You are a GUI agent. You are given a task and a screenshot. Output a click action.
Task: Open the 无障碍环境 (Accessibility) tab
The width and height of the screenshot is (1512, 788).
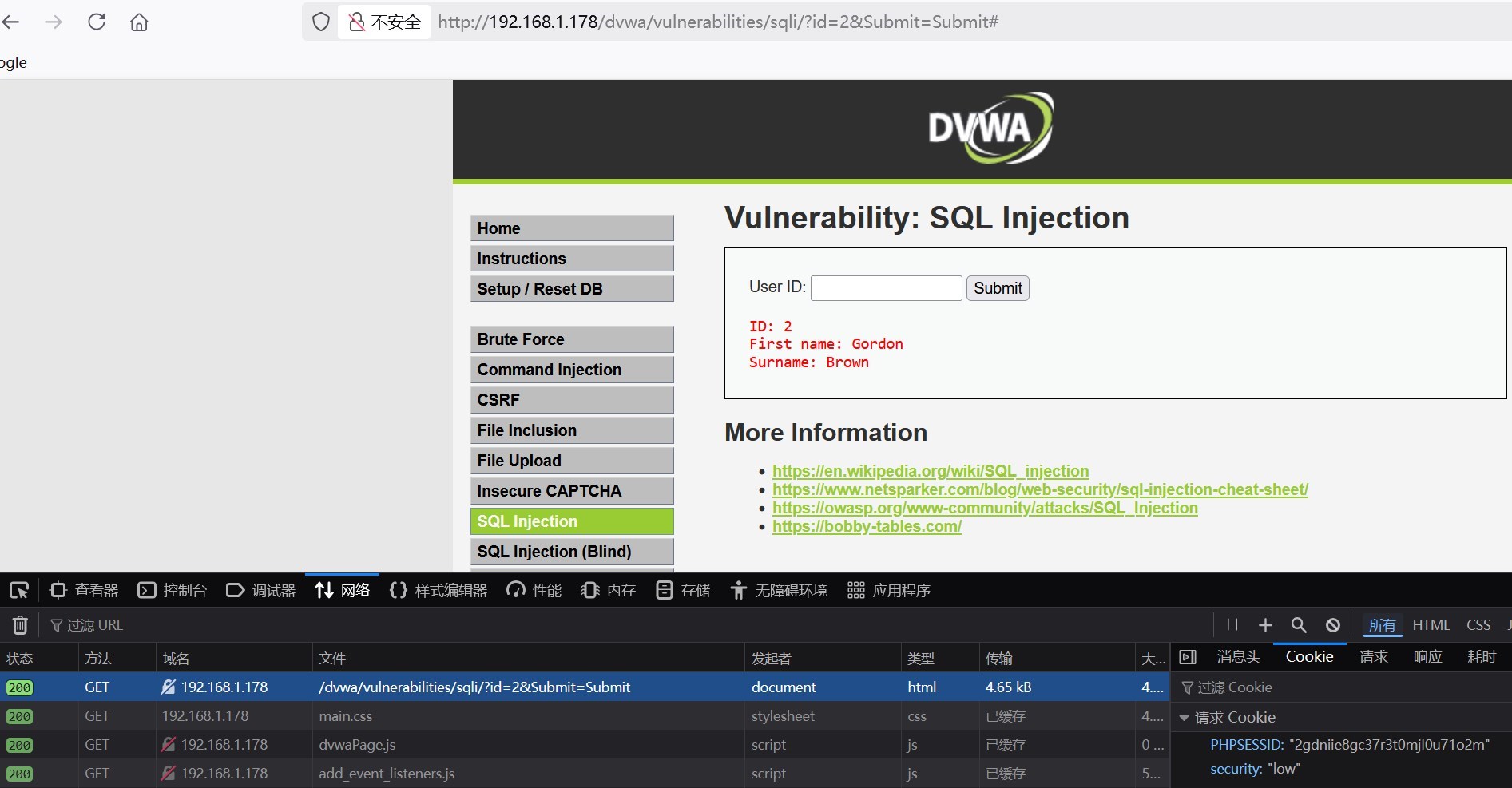779,591
